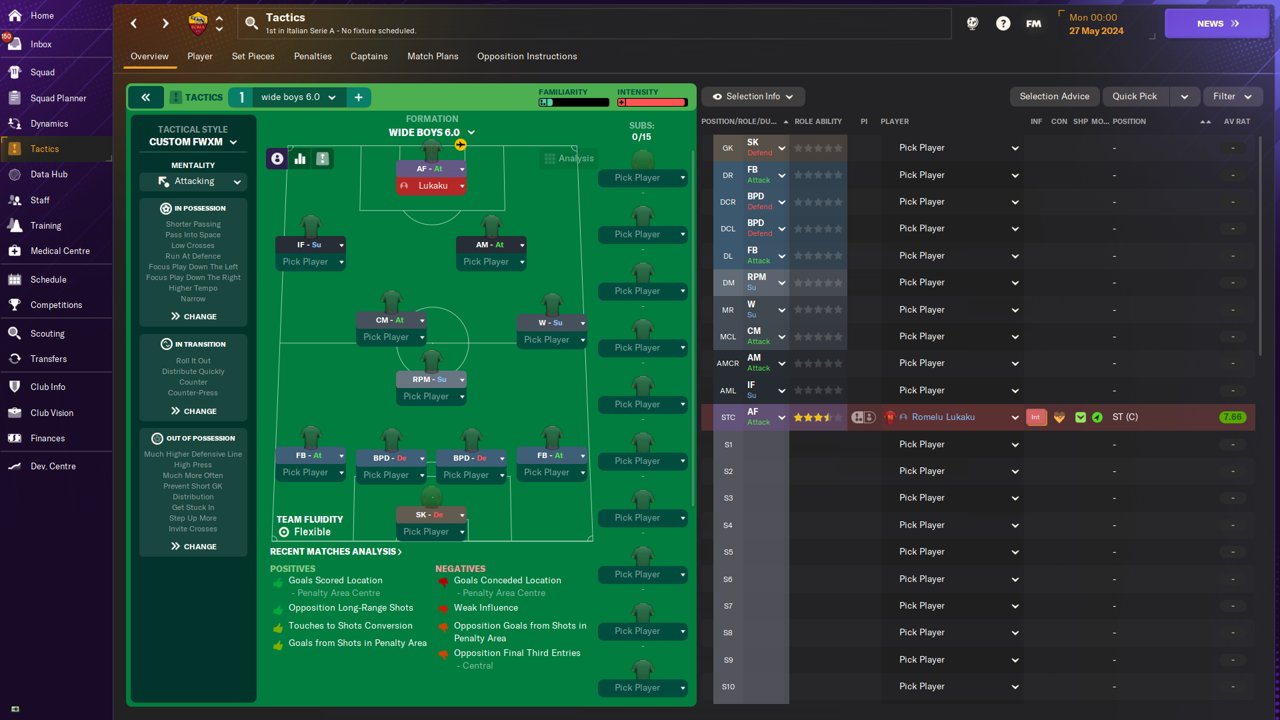The image size is (1280, 720).
Task: Open Home from the sidebar
Action: pos(42,16)
